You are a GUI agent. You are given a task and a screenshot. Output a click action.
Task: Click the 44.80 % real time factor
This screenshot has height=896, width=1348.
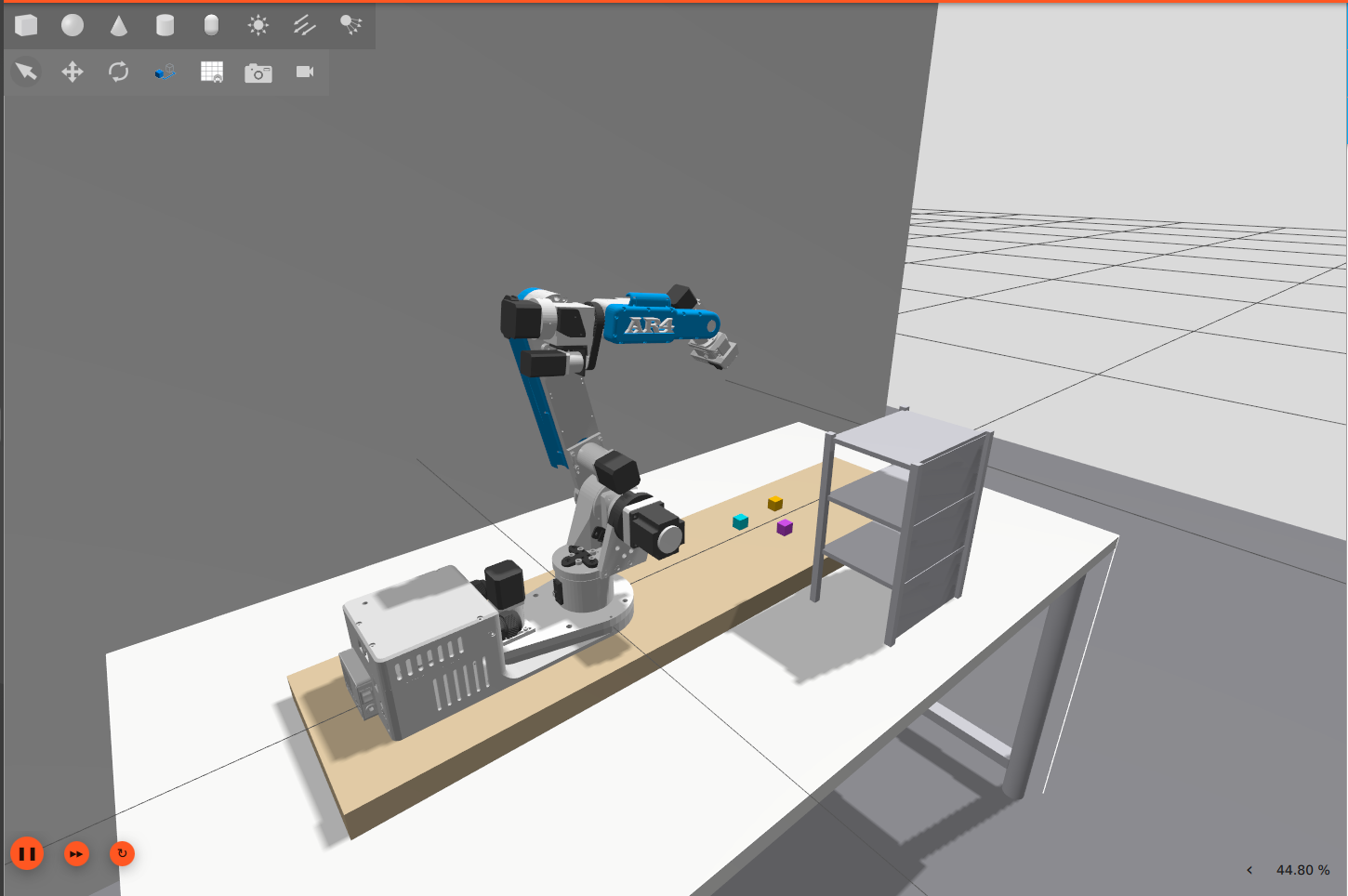(1302, 870)
